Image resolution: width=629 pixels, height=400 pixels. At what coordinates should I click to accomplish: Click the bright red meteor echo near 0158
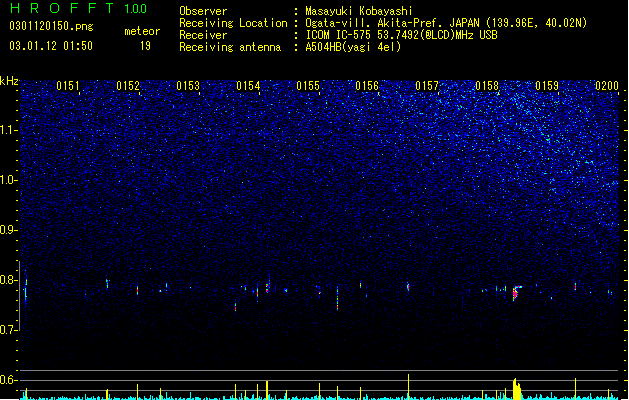click(516, 292)
